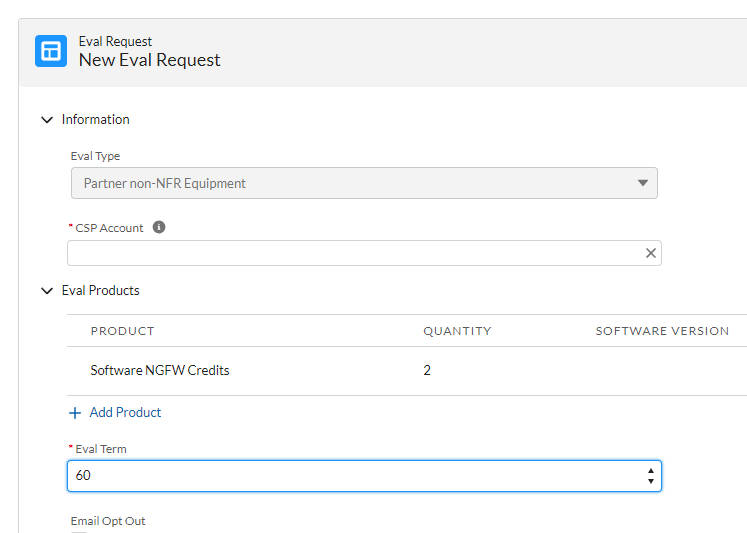Click the New Eval Request heading
The width and height of the screenshot is (747, 533).
[150, 60]
